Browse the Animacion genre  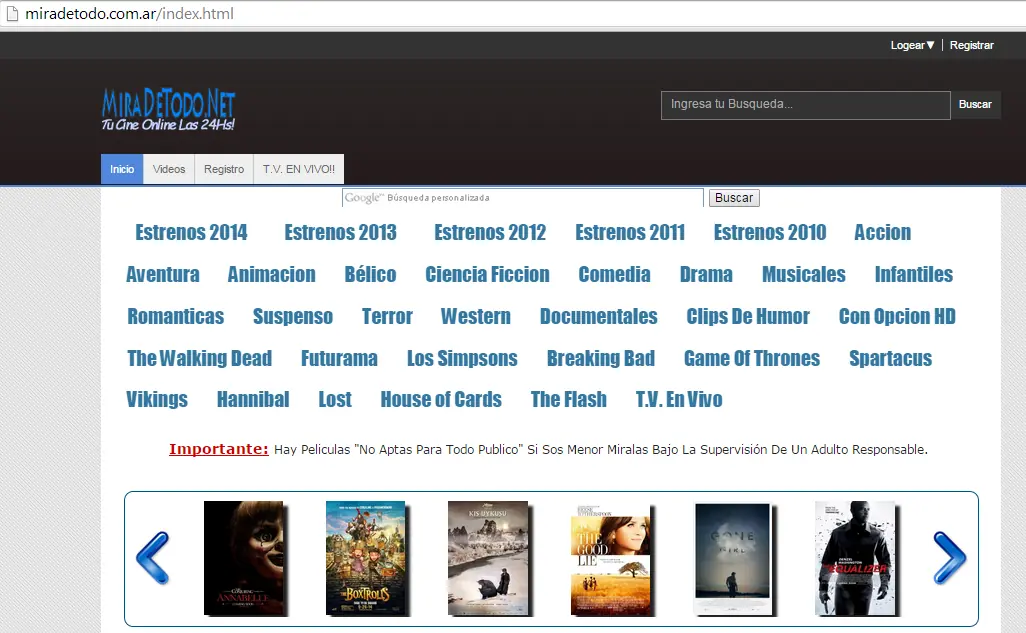tap(272, 274)
